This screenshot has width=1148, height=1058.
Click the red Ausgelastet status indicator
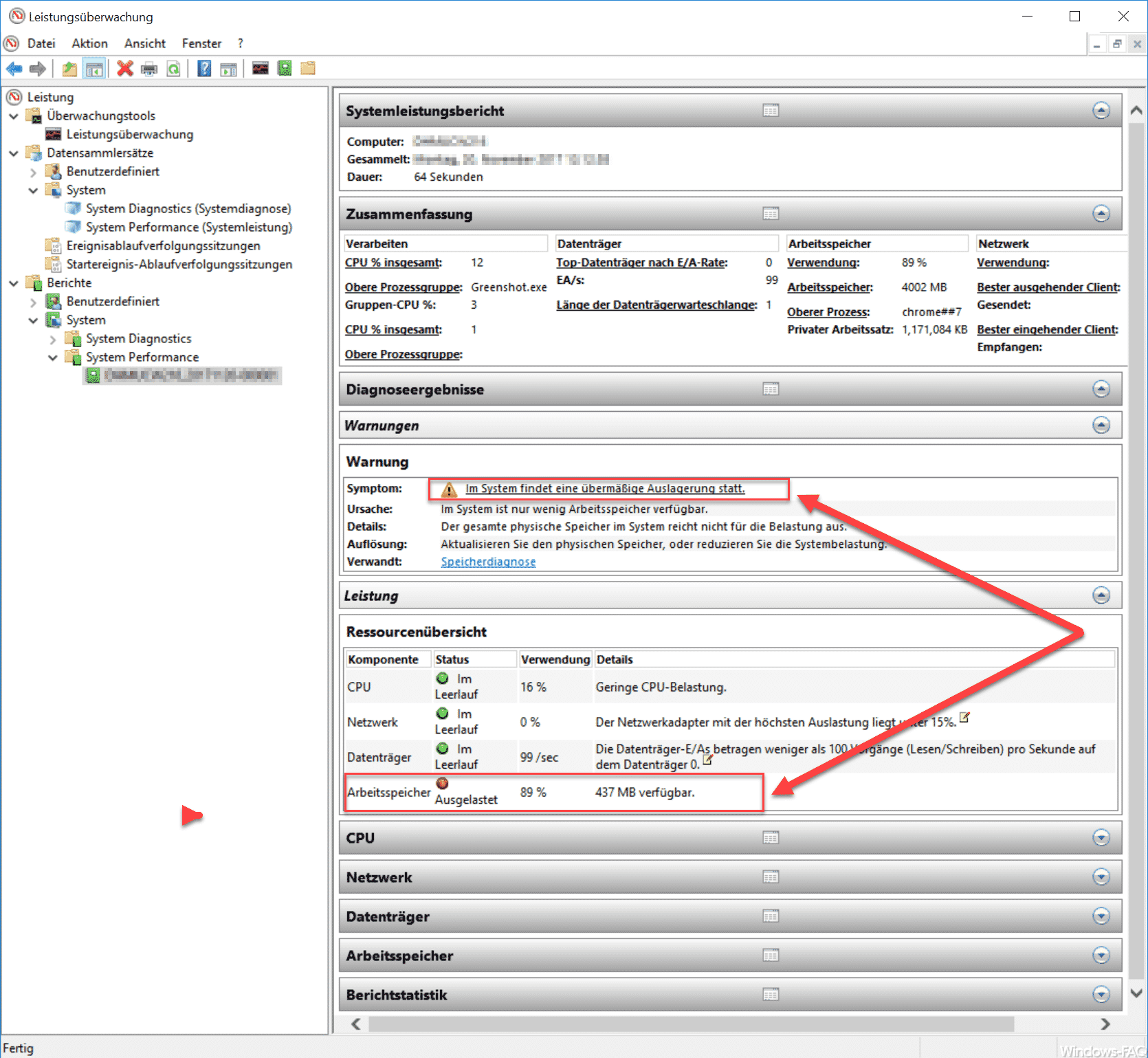(x=442, y=783)
